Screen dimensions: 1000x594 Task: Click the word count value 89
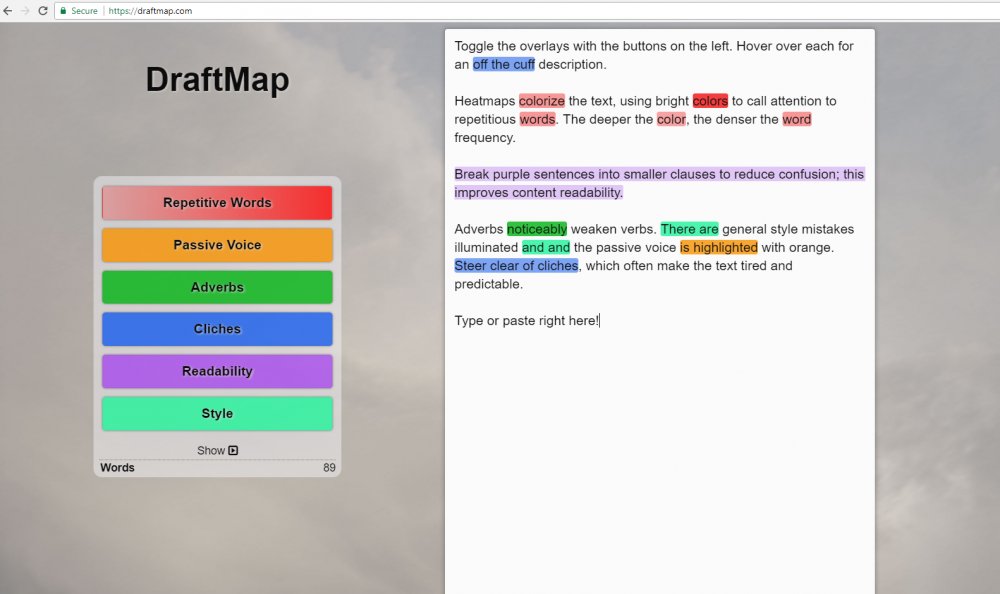pos(329,468)
